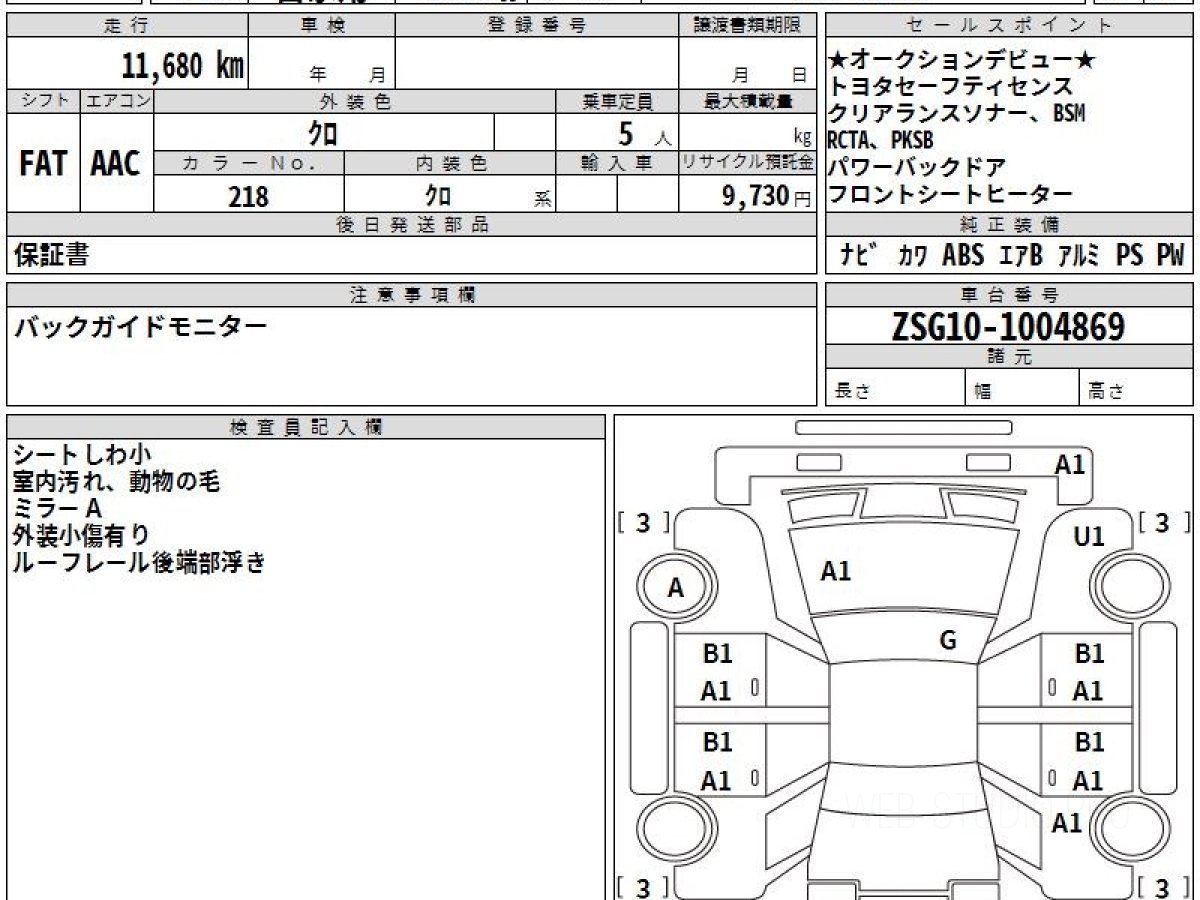The height and width of the screenshot is (900, 1200).
Task: Click the アルミ equipment item
Action: coord(1079,255)
